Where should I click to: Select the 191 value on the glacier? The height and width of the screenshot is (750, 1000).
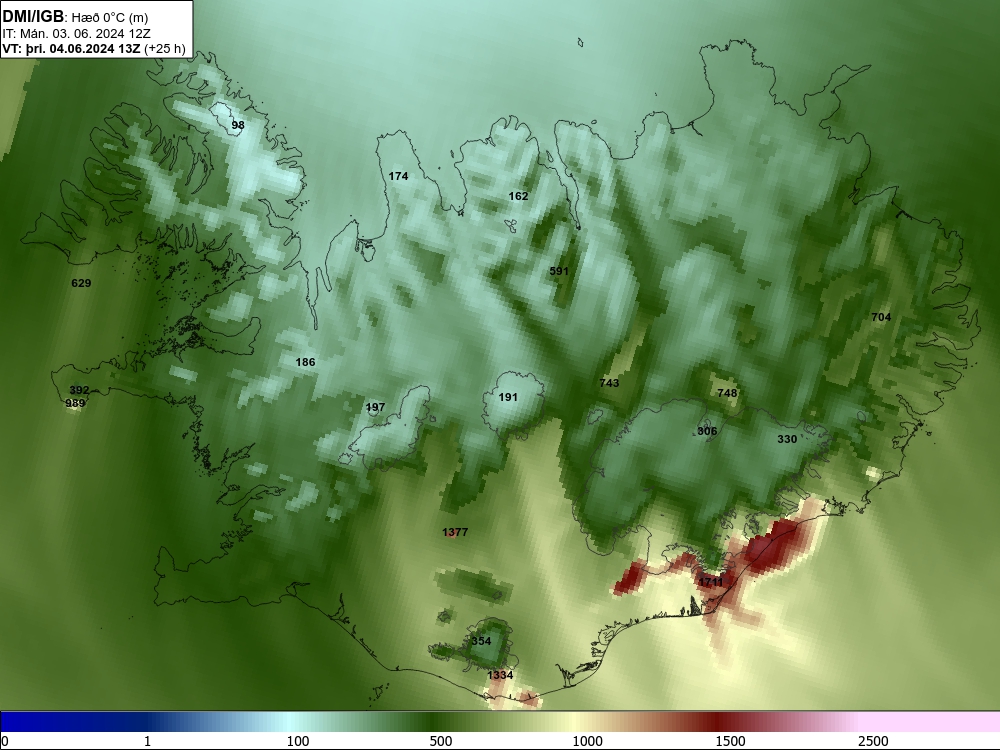pos(508,397)
